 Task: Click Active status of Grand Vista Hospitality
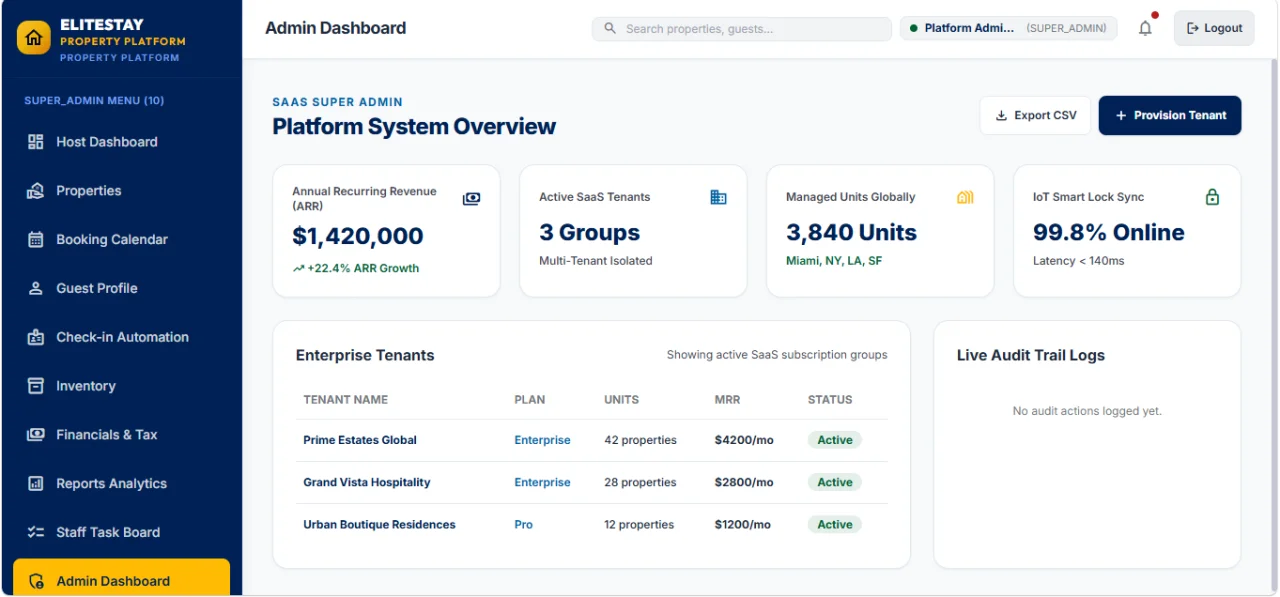pos(835,482)
